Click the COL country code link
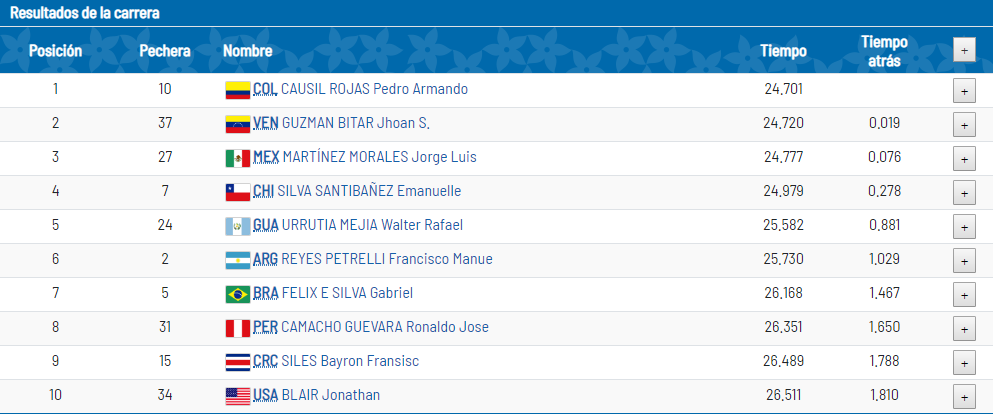Screen dimensions: 993x414 (x=265, y=89)
